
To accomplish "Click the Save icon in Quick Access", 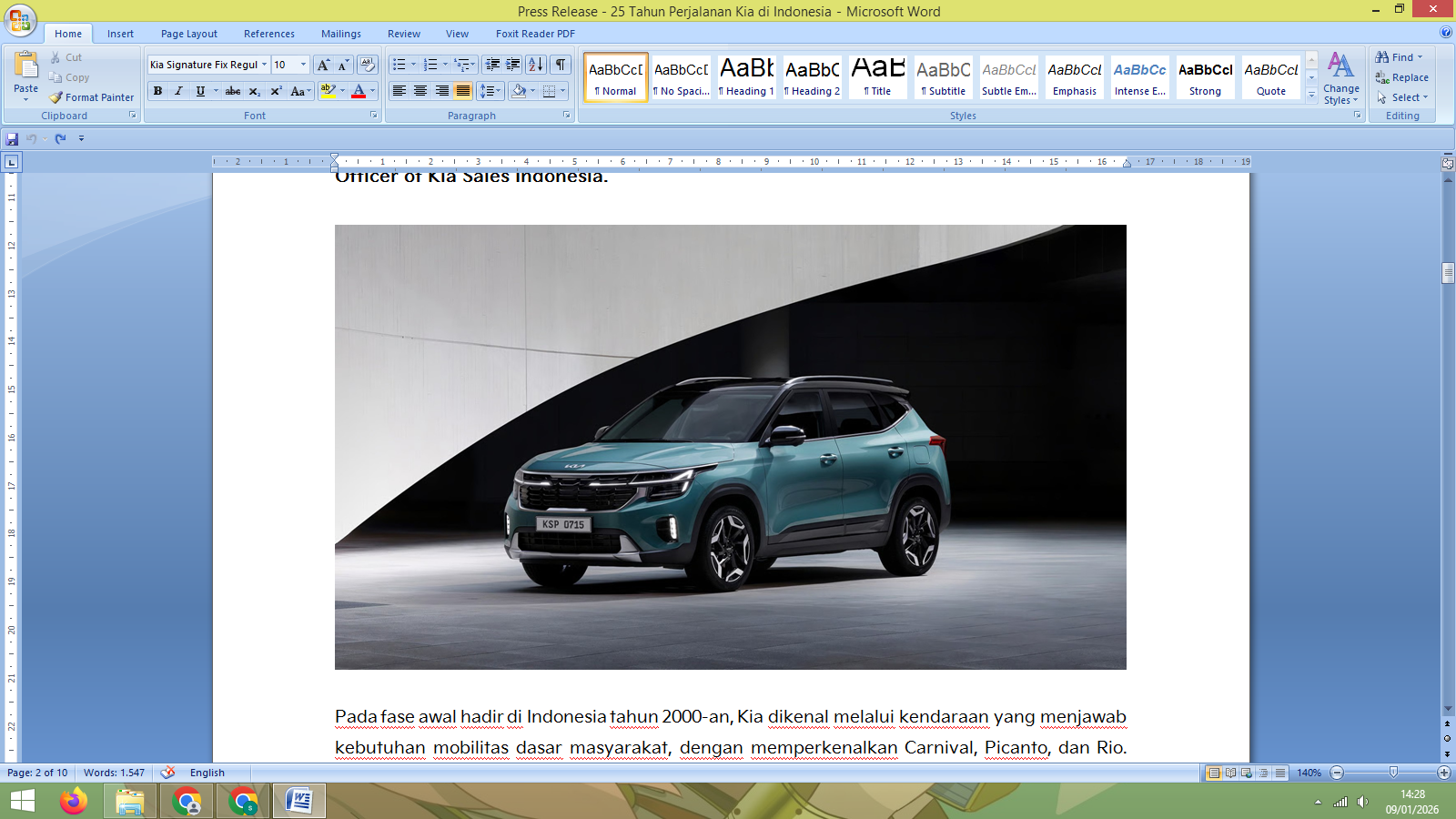I will pyautogui.click(x=12, y=139).
